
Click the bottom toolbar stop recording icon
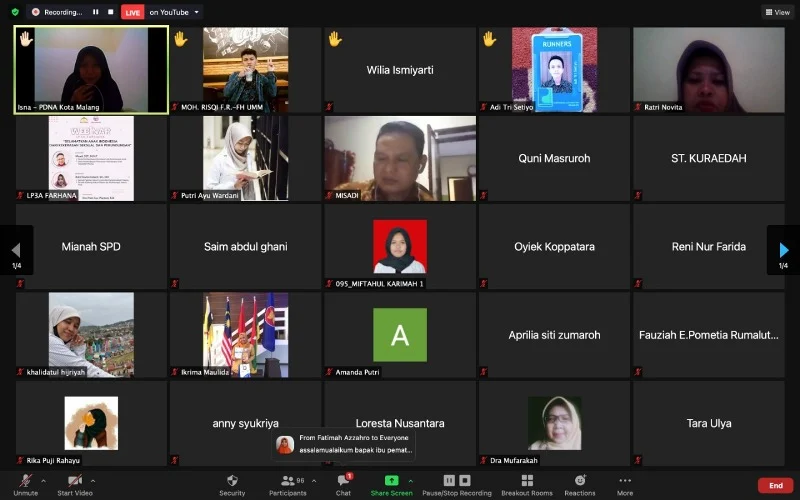point(465,480)
